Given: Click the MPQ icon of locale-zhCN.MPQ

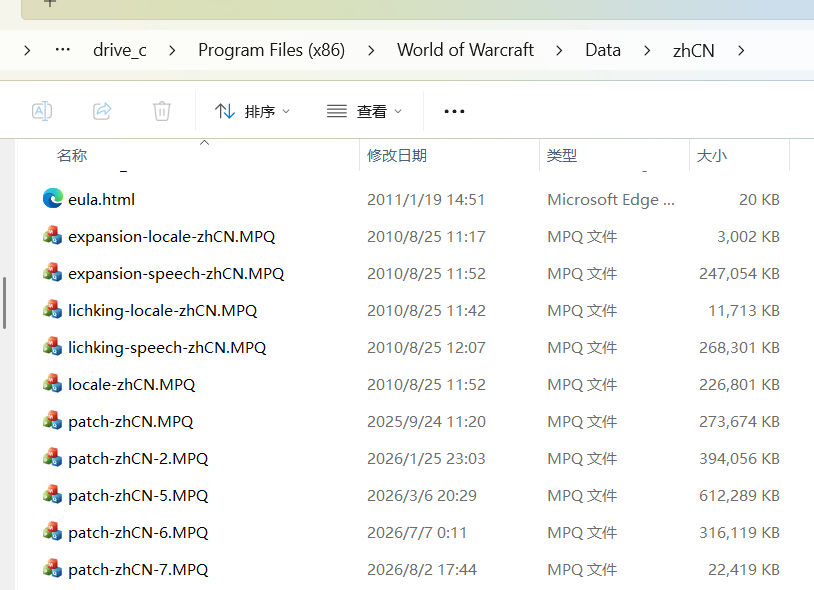Looking at the screenshot, I should pos(52,384).
